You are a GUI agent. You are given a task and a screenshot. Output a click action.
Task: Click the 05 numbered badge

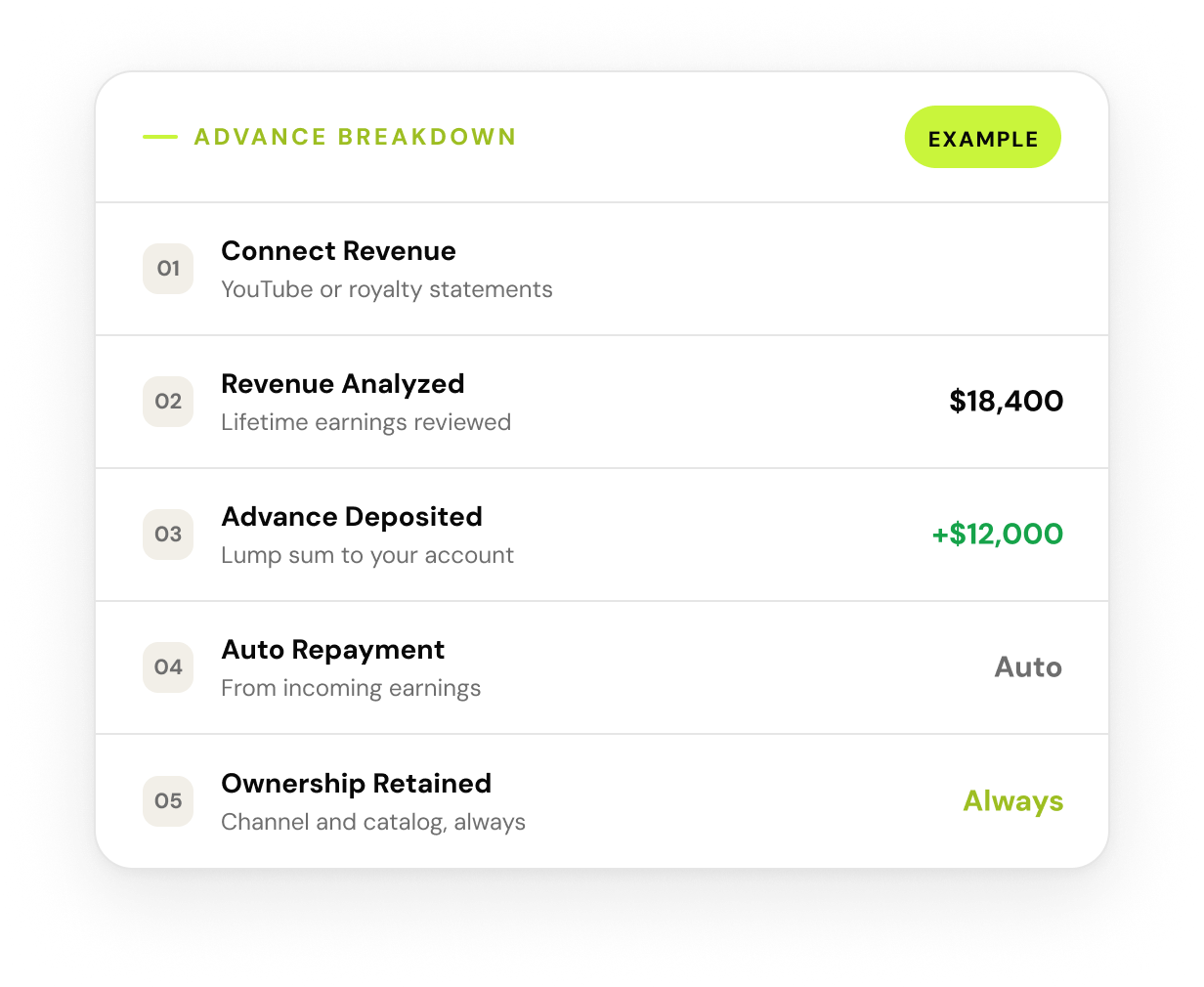point(167,800)
